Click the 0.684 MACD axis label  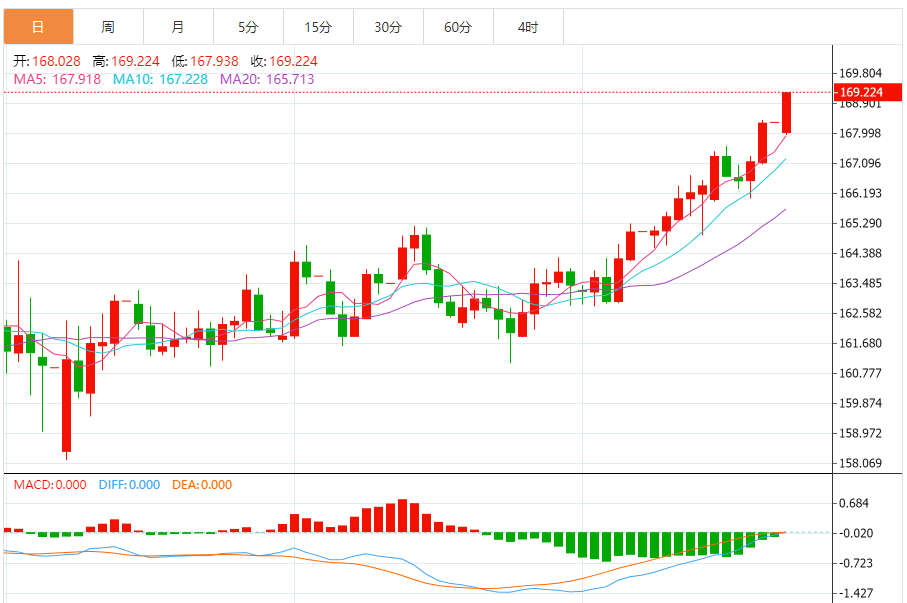tap(854, 503)
